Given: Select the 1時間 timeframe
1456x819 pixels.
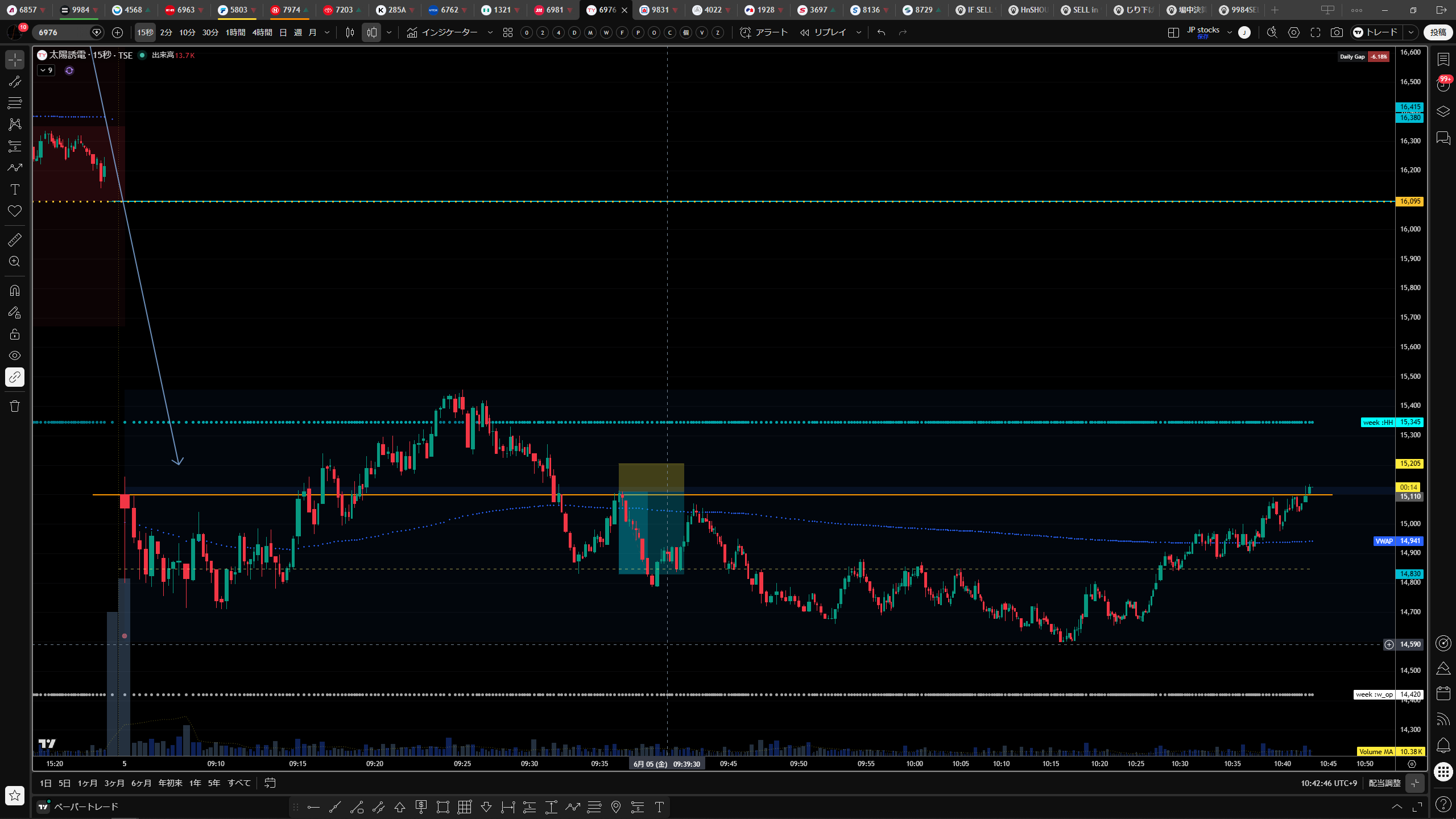Looking at the screenshot, I should point(235,32).
